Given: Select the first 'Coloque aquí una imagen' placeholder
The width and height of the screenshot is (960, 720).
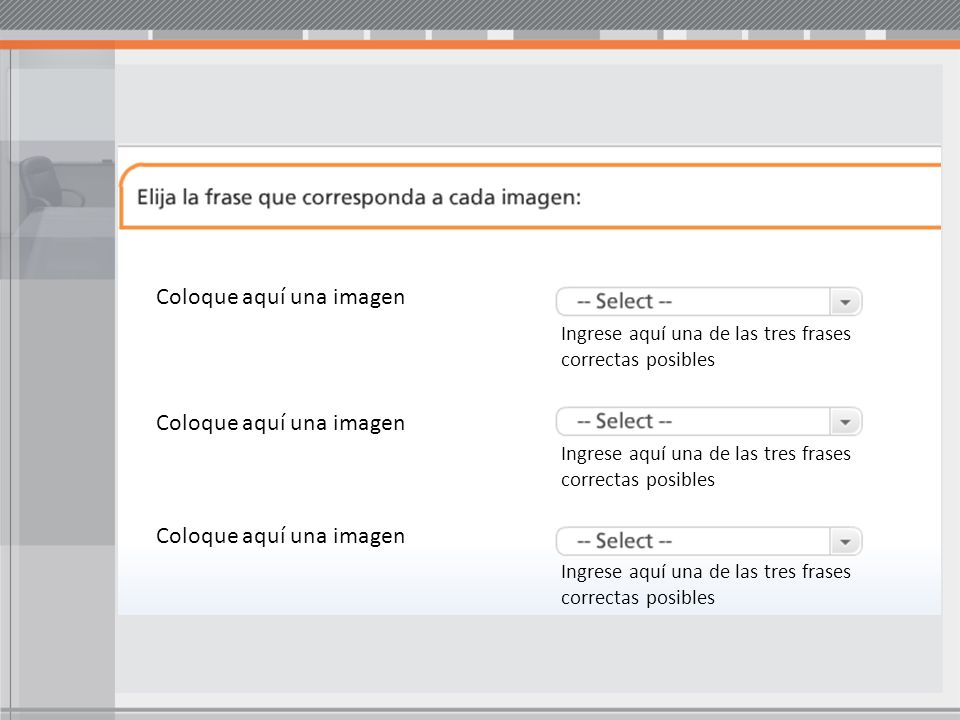Looking at the screenshot, I should [x=280, y=297].
